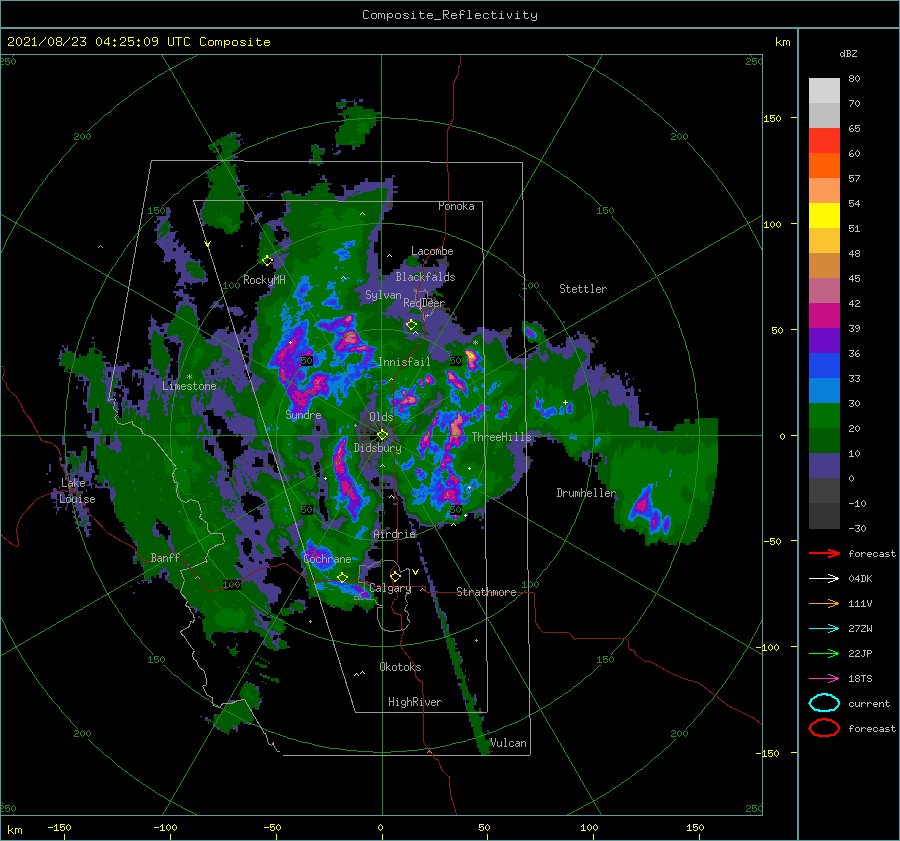The height and width of the screenshot is (841, 900).
Task: Select the cyan 27ZW arrow legend icon
Action: click(824, 629)
